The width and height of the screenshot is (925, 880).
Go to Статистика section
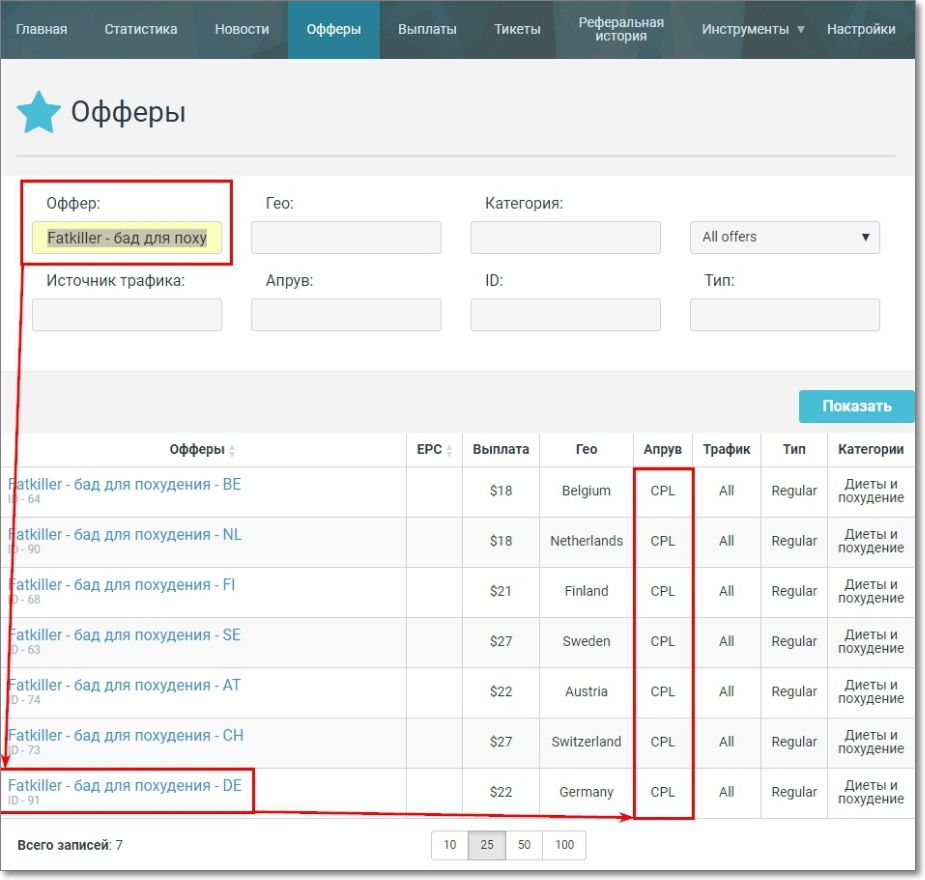[x=140, y=29]
